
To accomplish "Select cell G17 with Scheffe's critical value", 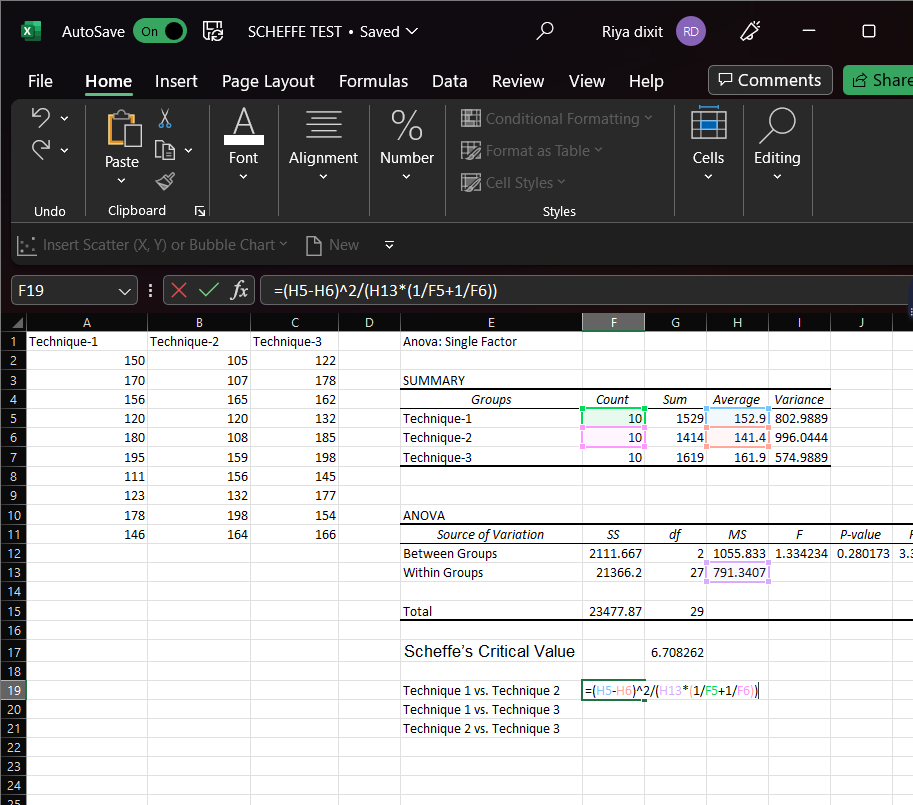I will point(676,652).
